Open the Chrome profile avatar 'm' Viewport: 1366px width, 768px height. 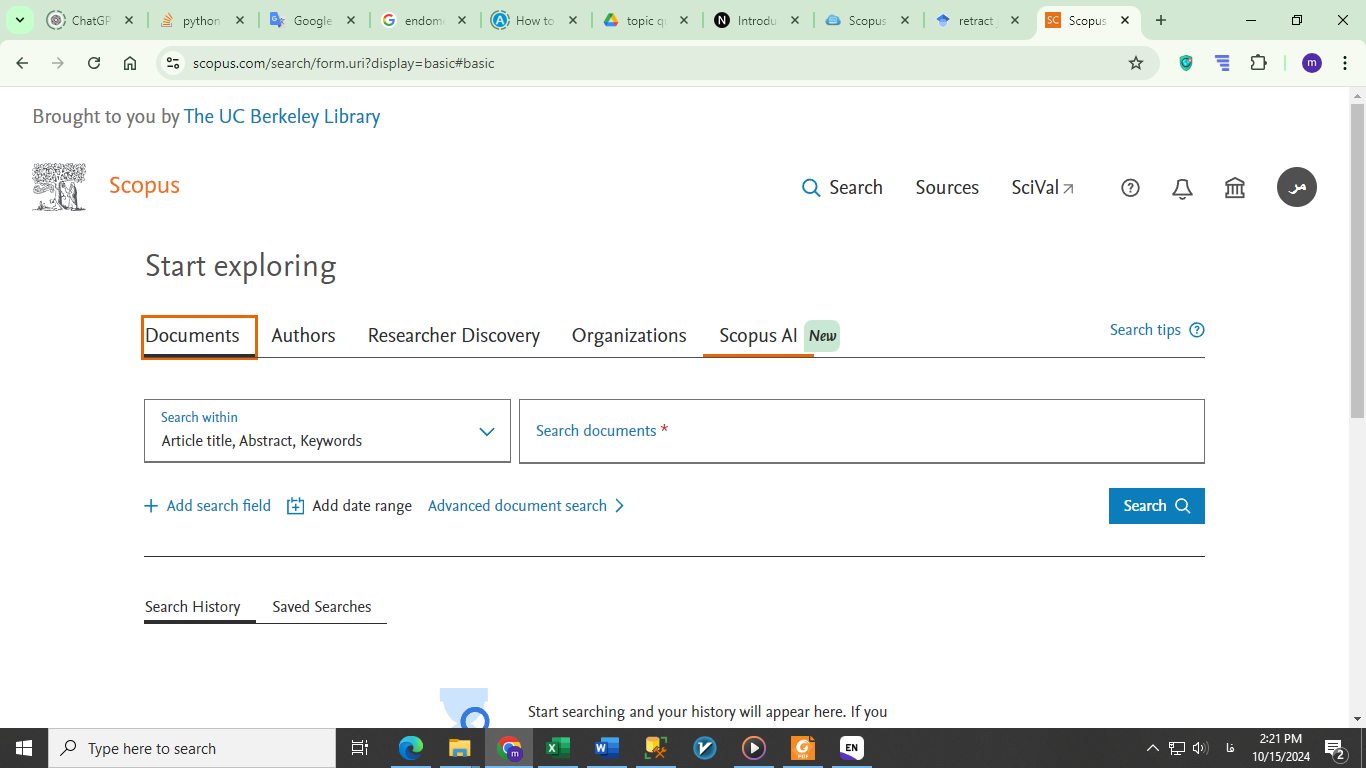pyautogui.click(x=1312, y=63)
